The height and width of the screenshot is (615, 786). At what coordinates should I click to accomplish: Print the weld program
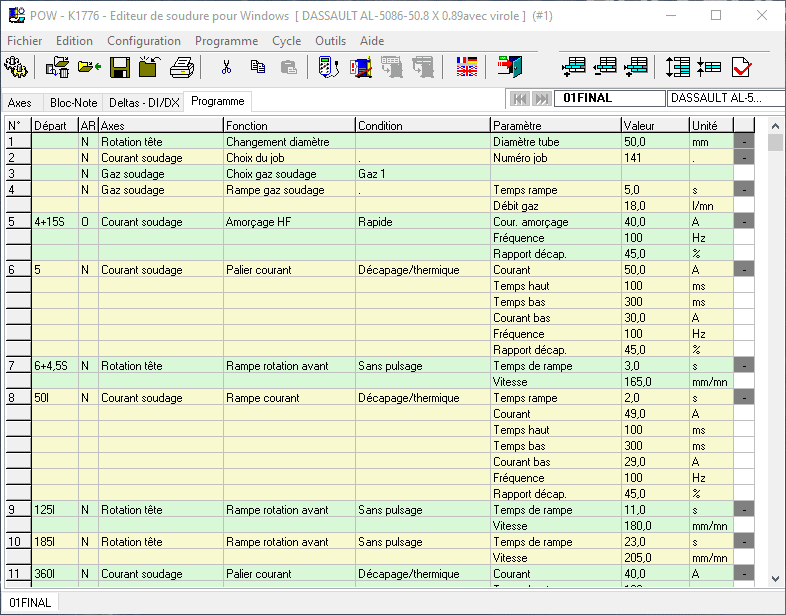181,67
